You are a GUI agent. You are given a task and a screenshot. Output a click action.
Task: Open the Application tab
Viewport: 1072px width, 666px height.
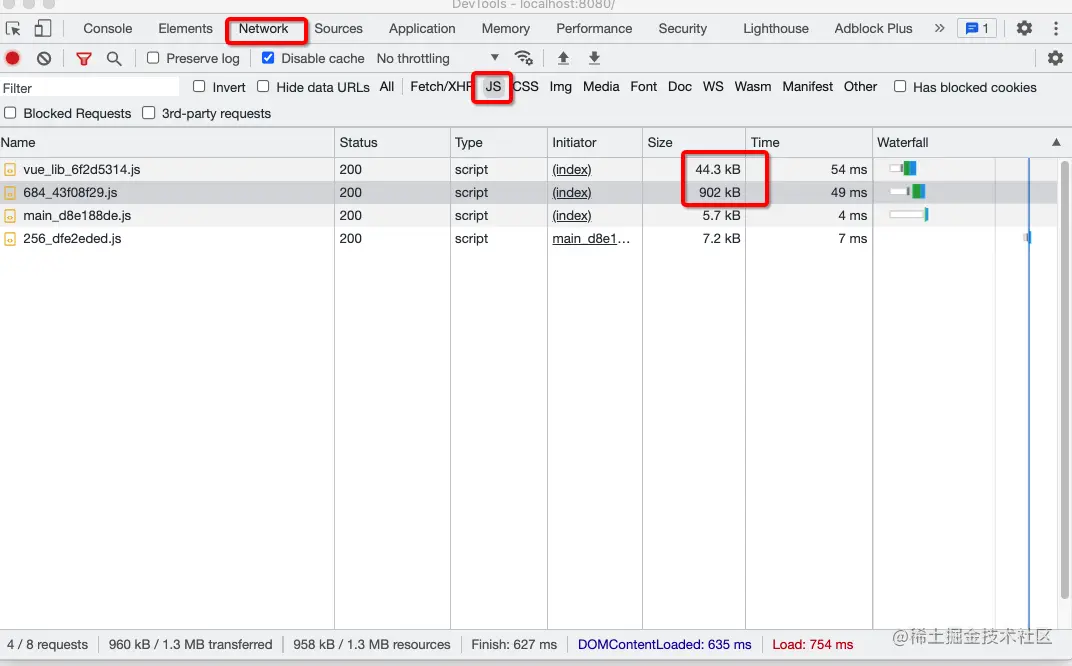point(422,28)
